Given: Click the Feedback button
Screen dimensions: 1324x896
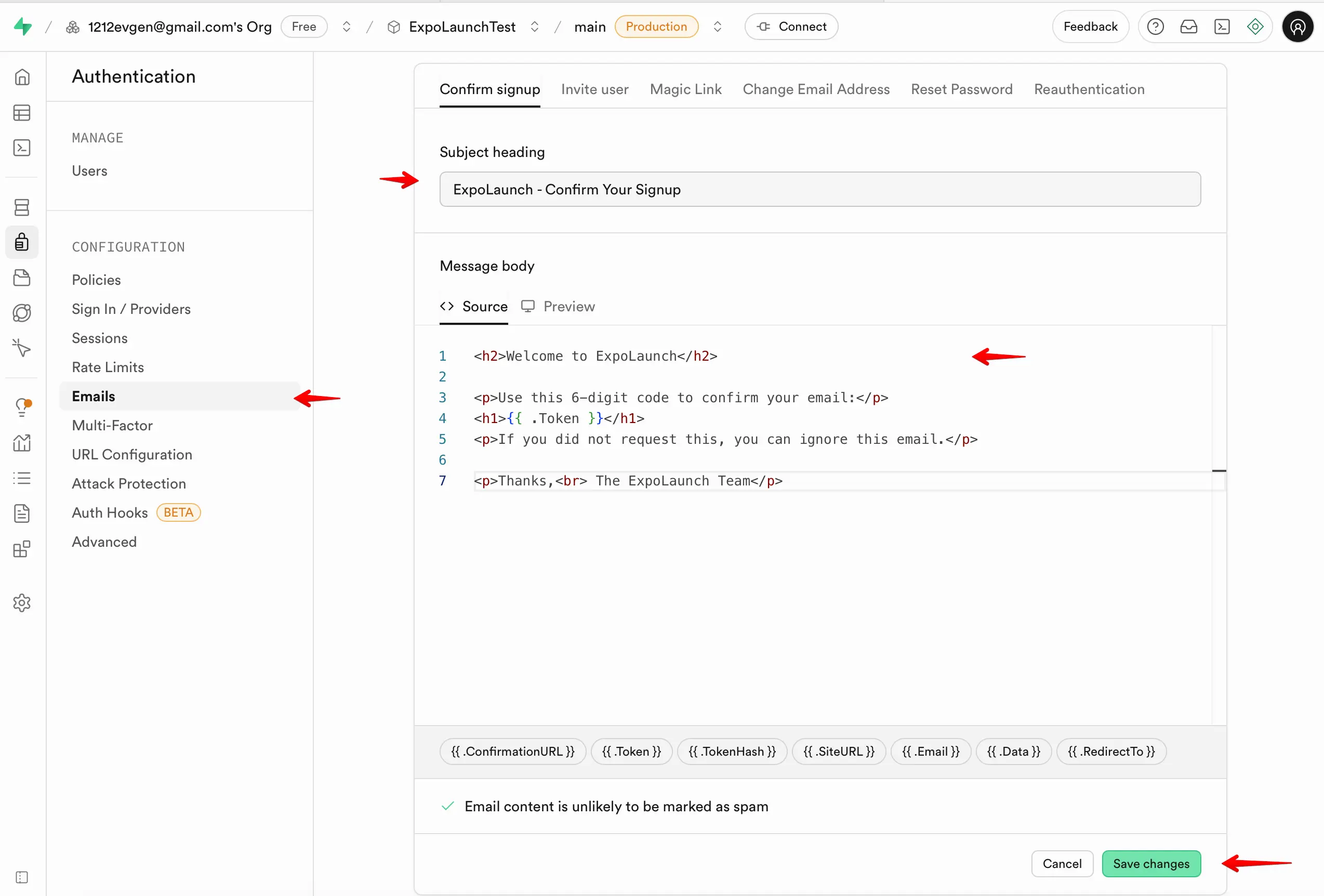Looking at the screenshot, I should pos(1090,26).
